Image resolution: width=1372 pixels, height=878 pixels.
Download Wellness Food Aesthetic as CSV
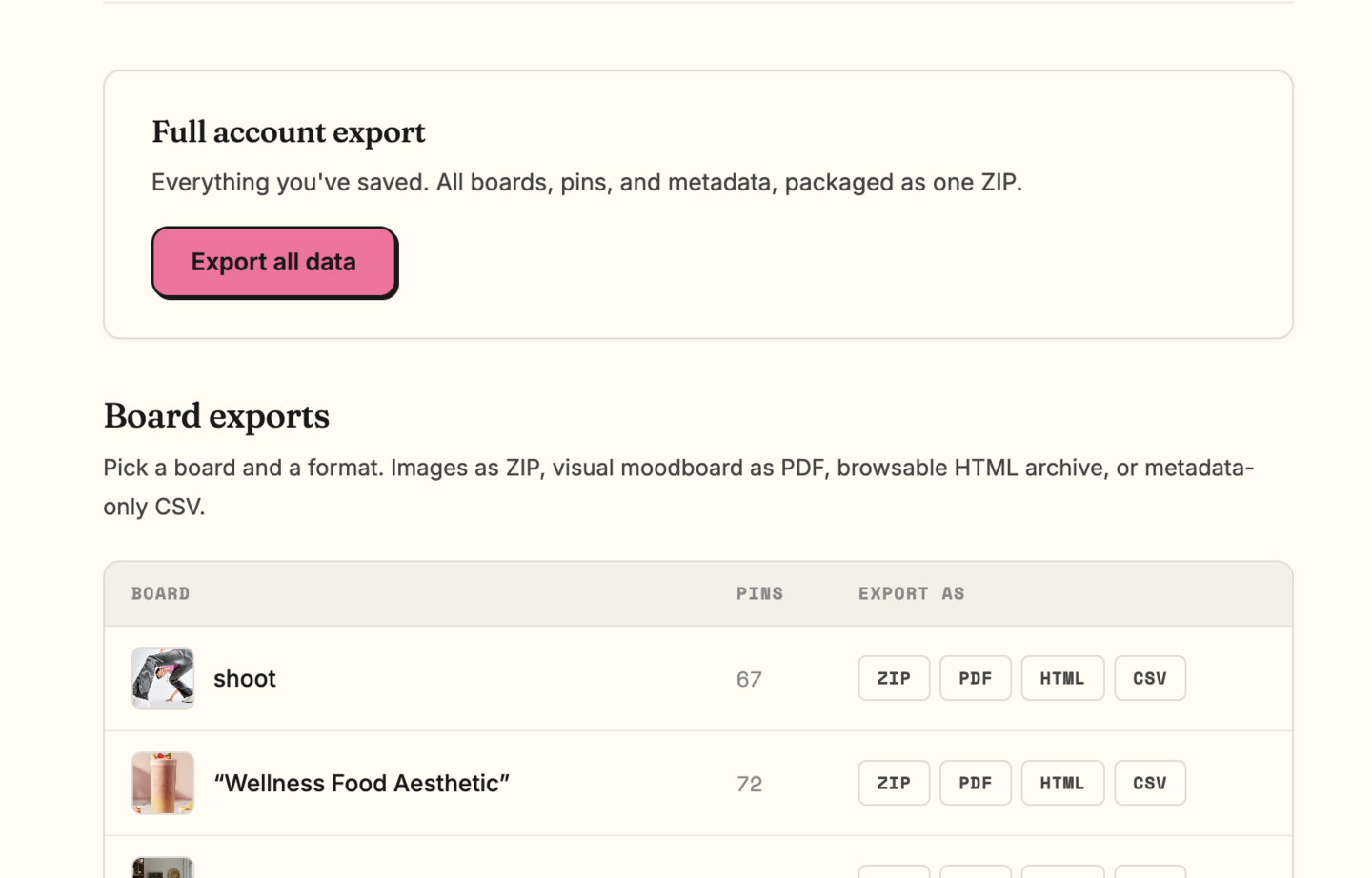point(1150,783)
